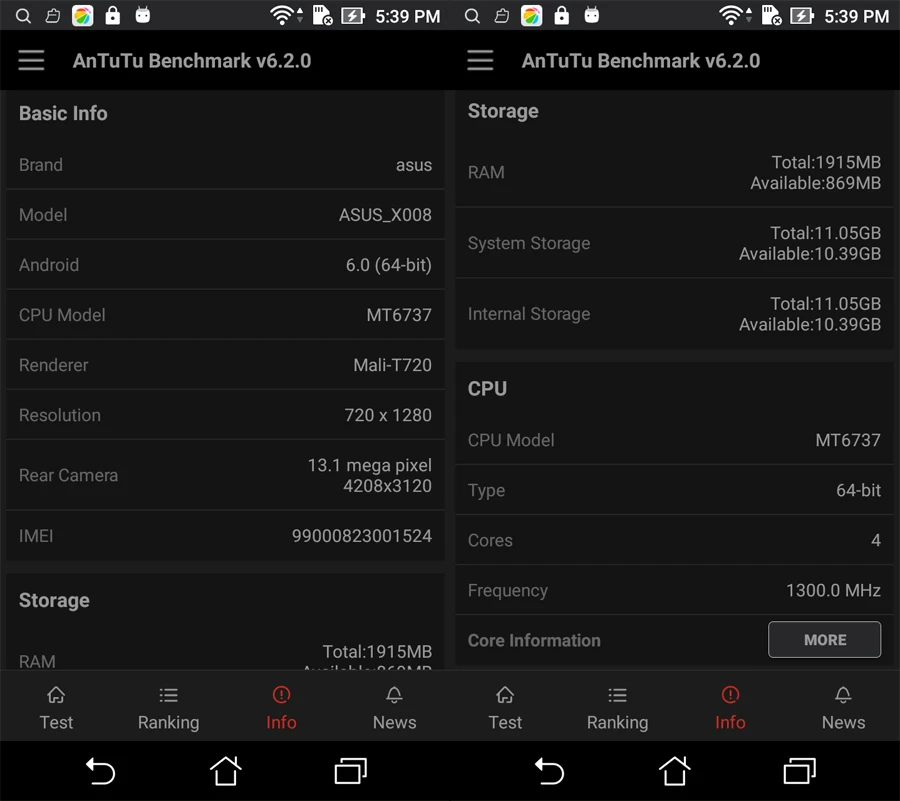Select the Cores 4 row
Image resolution: width=900 pixels, height=801 pixels.
tap(674, 540)
